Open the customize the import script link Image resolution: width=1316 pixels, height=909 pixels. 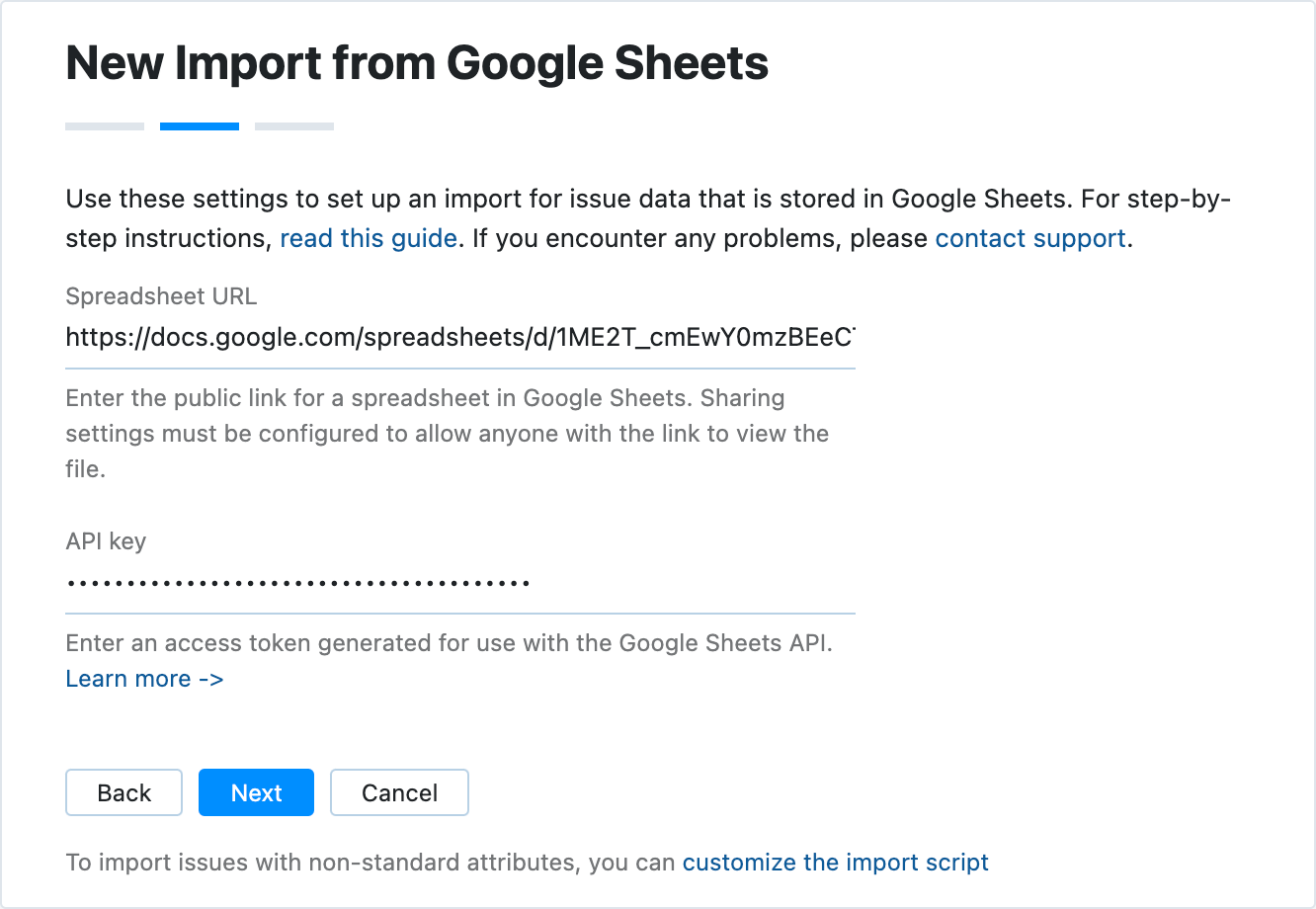click(x=835, y=862)
